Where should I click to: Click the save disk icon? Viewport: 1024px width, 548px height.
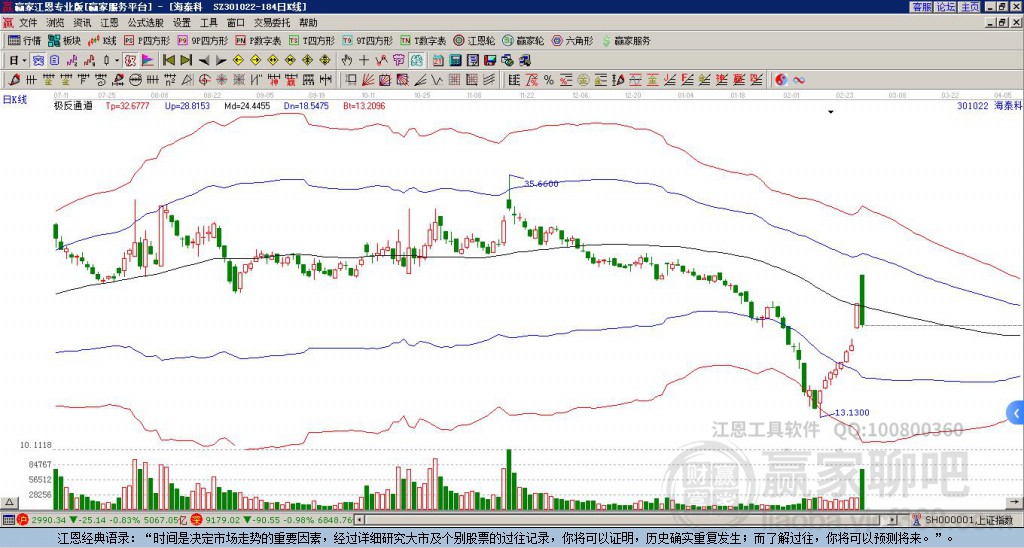(x=490, y=61)
